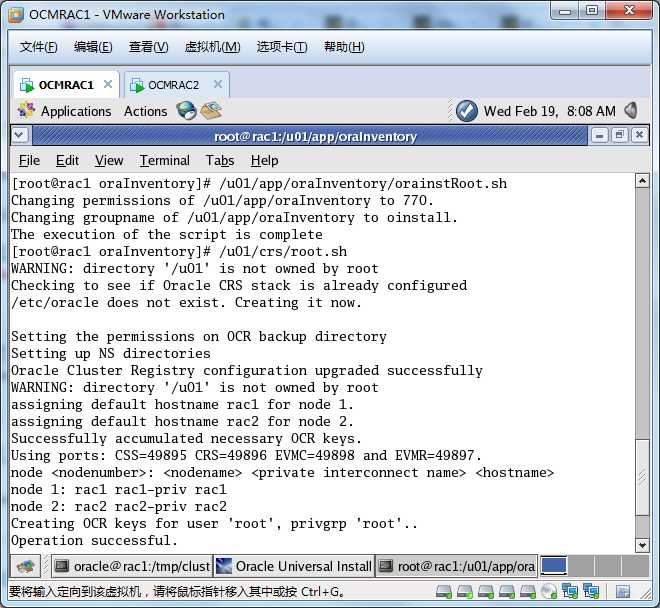
Task: Click the fourth disk device status icon
Action: (x=507, y=592)
